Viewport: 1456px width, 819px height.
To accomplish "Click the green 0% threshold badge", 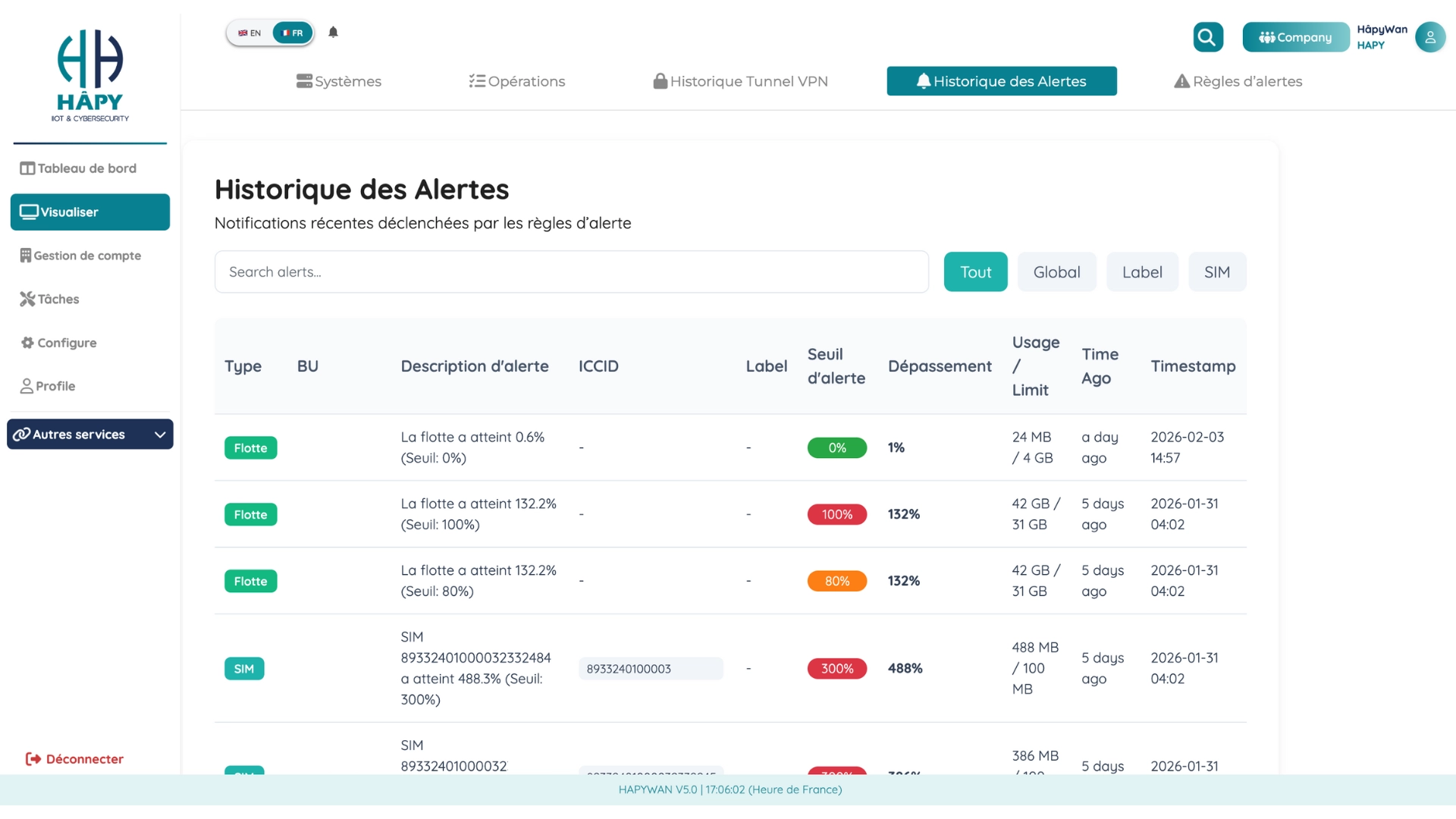I will click(x=837, y=447).
